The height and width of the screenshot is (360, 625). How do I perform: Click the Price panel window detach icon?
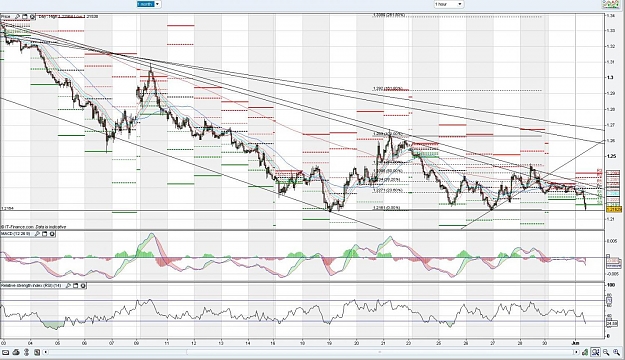pos(24,17)
